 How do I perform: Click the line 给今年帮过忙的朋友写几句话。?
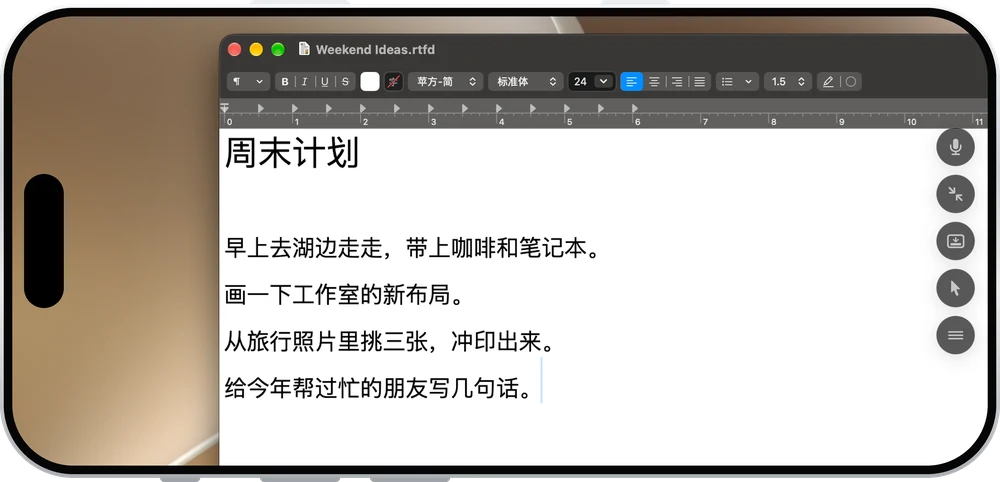378,388
